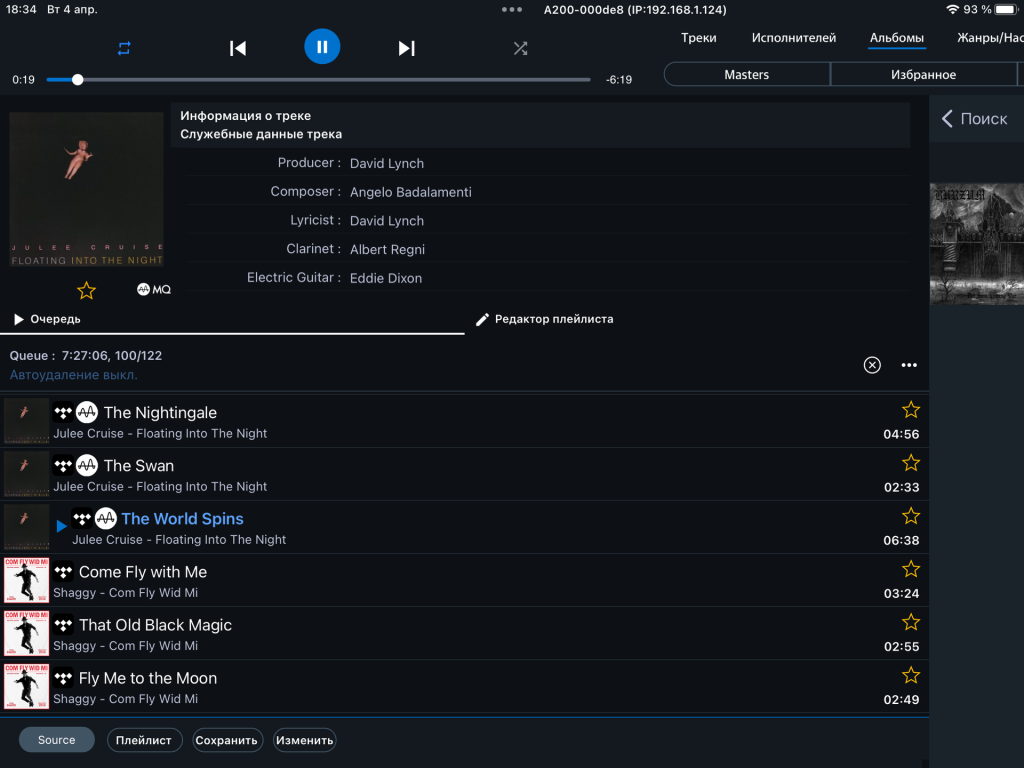1024x768 pixels.
Task: Click the playback progress slider knob
Action: pos(78,80)
